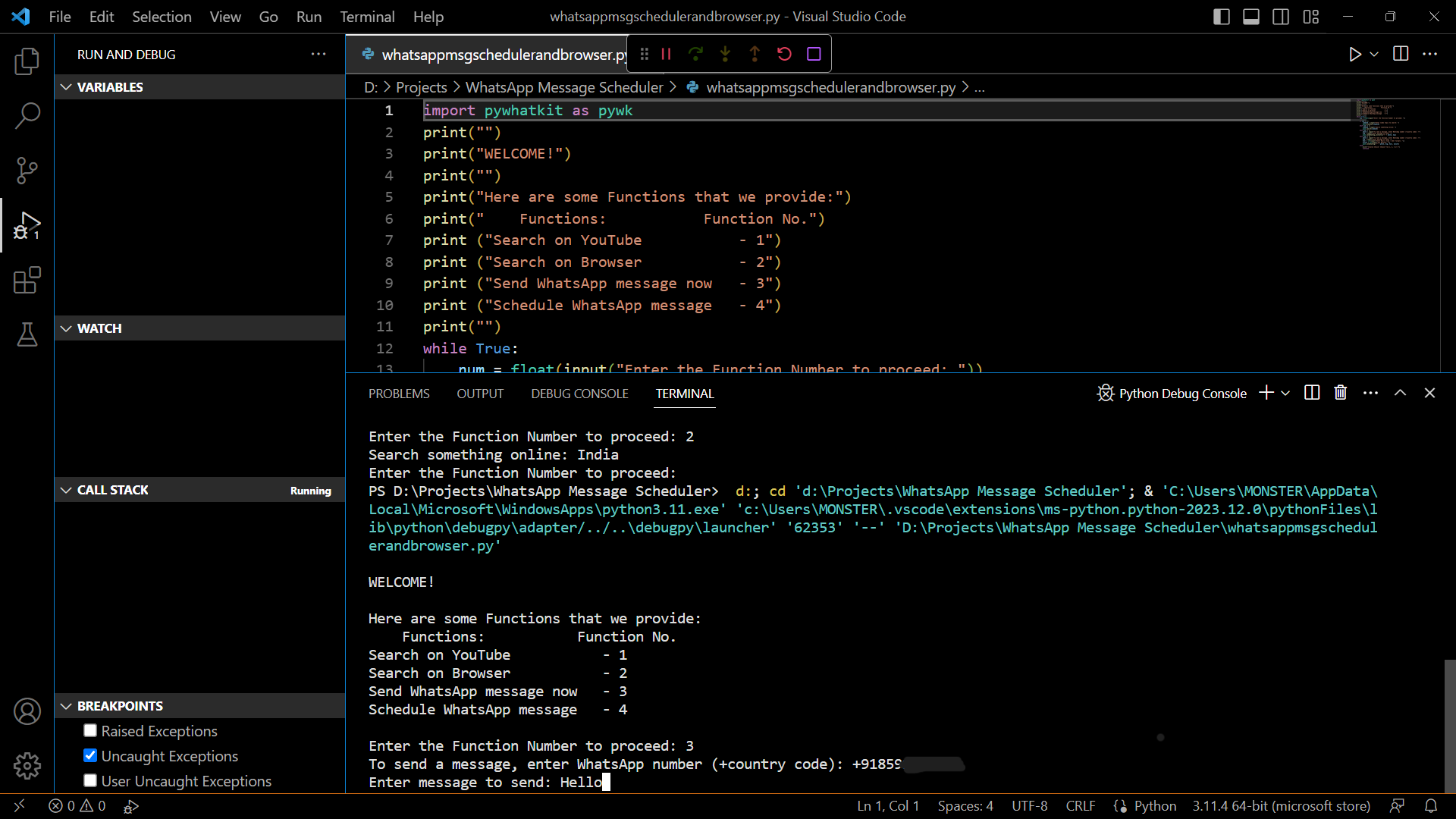1456x819 pixels.
Task: Open the Run menu
Action: pos(308,16)
